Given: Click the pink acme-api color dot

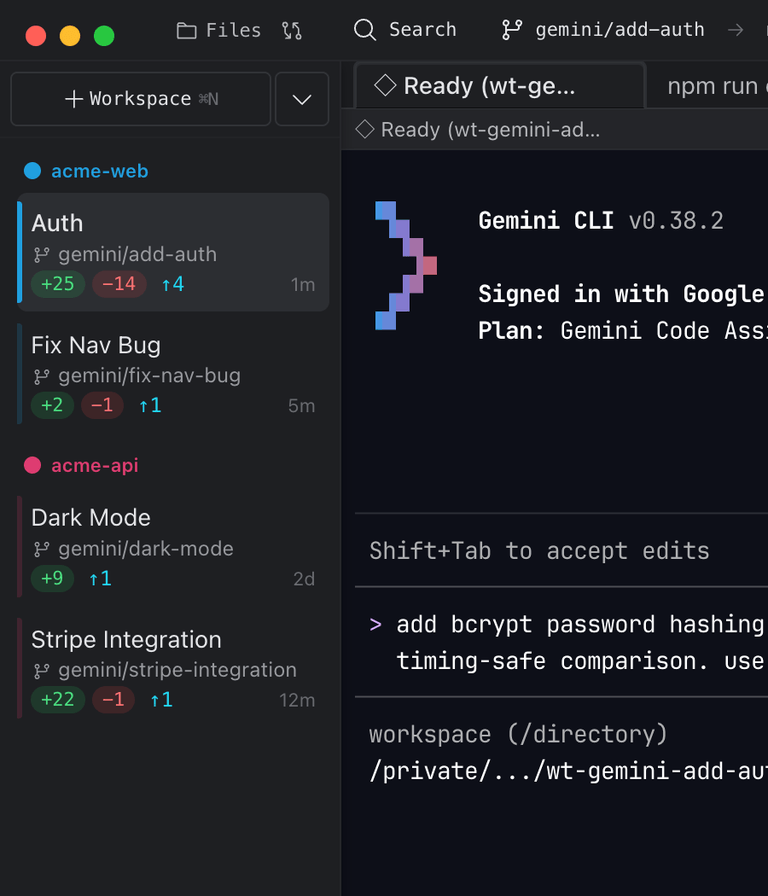Looking at the screenshot, I should 33,465.
